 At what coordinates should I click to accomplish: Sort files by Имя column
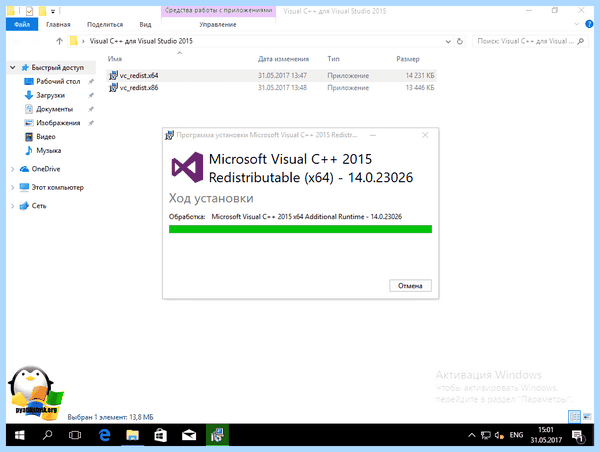tap(115, 59)
